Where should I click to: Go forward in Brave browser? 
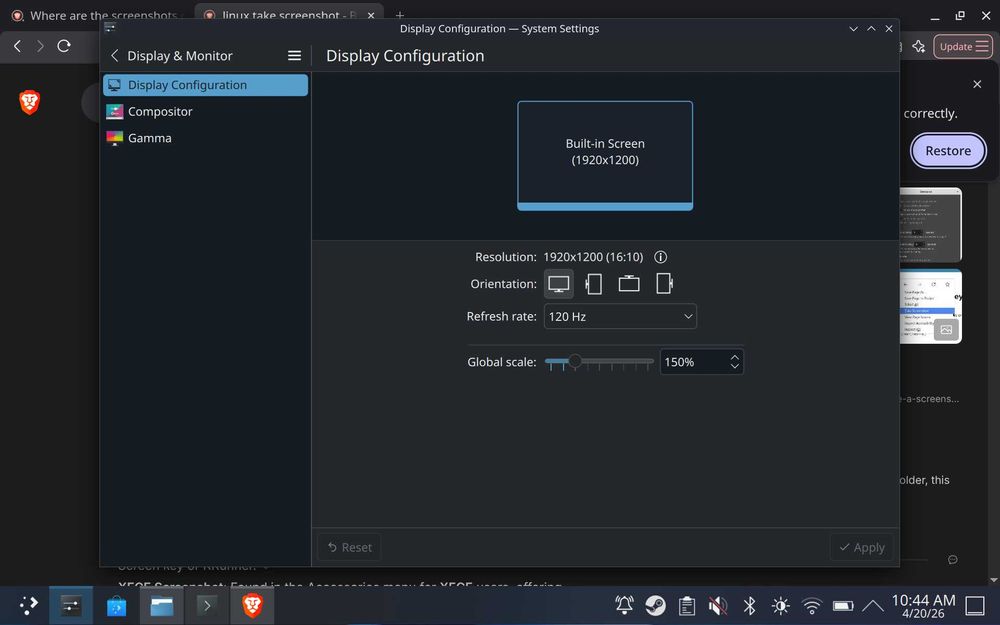tap(40, 46)
